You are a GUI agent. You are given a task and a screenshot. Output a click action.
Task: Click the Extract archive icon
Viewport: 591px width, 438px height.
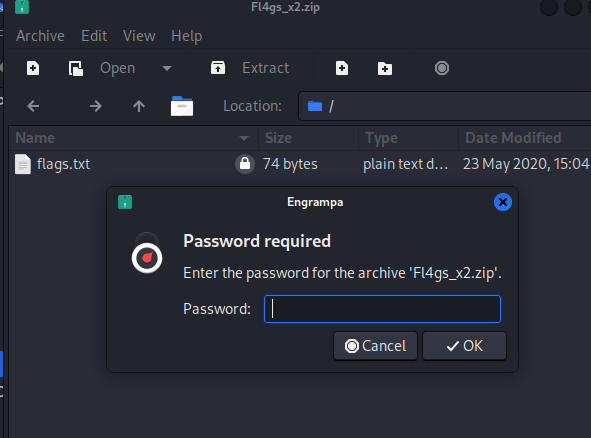click(218, 68)
